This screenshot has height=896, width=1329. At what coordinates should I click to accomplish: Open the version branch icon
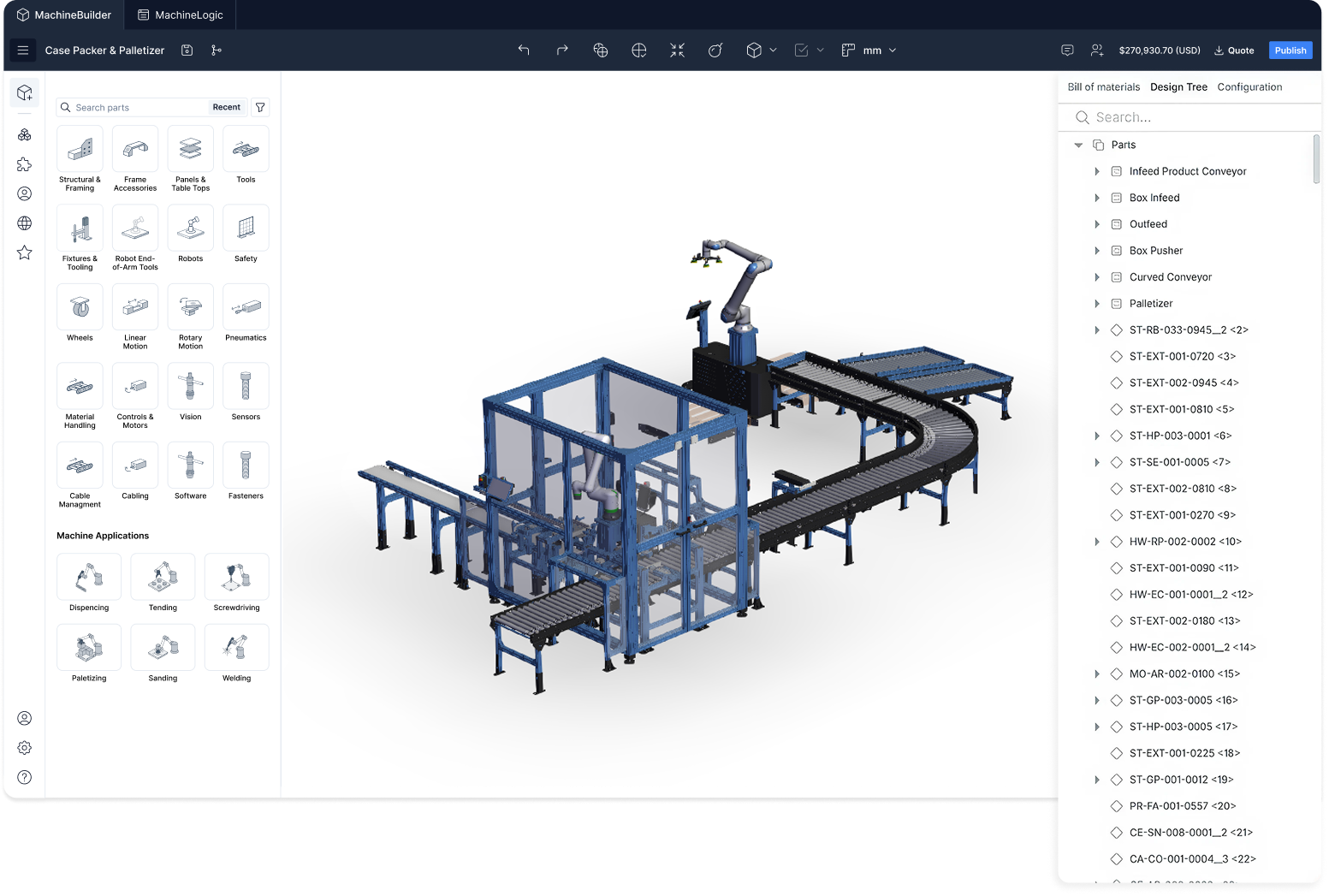click(x=217, y=50)
